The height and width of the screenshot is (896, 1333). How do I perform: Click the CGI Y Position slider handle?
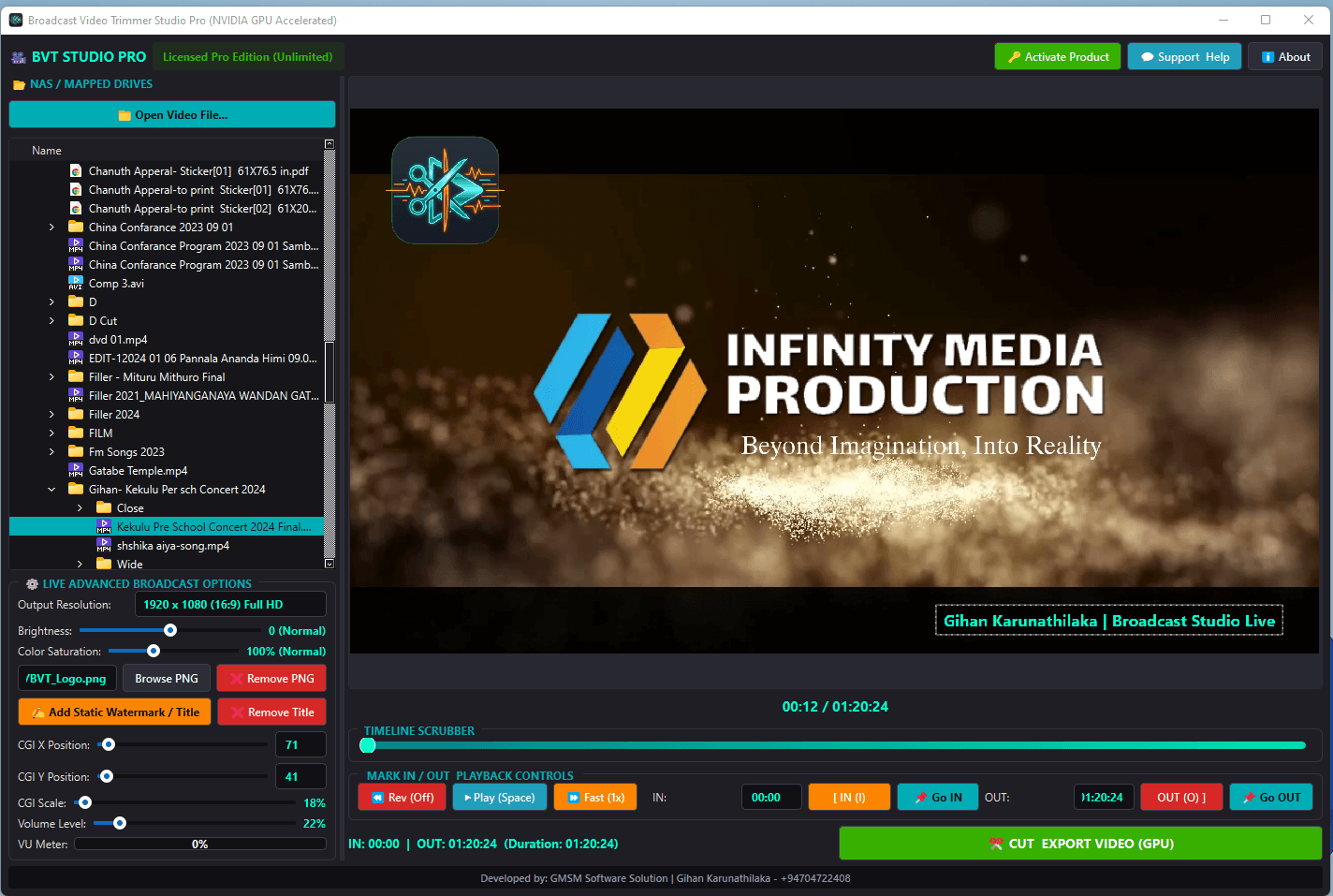click(x=107, y=777)
